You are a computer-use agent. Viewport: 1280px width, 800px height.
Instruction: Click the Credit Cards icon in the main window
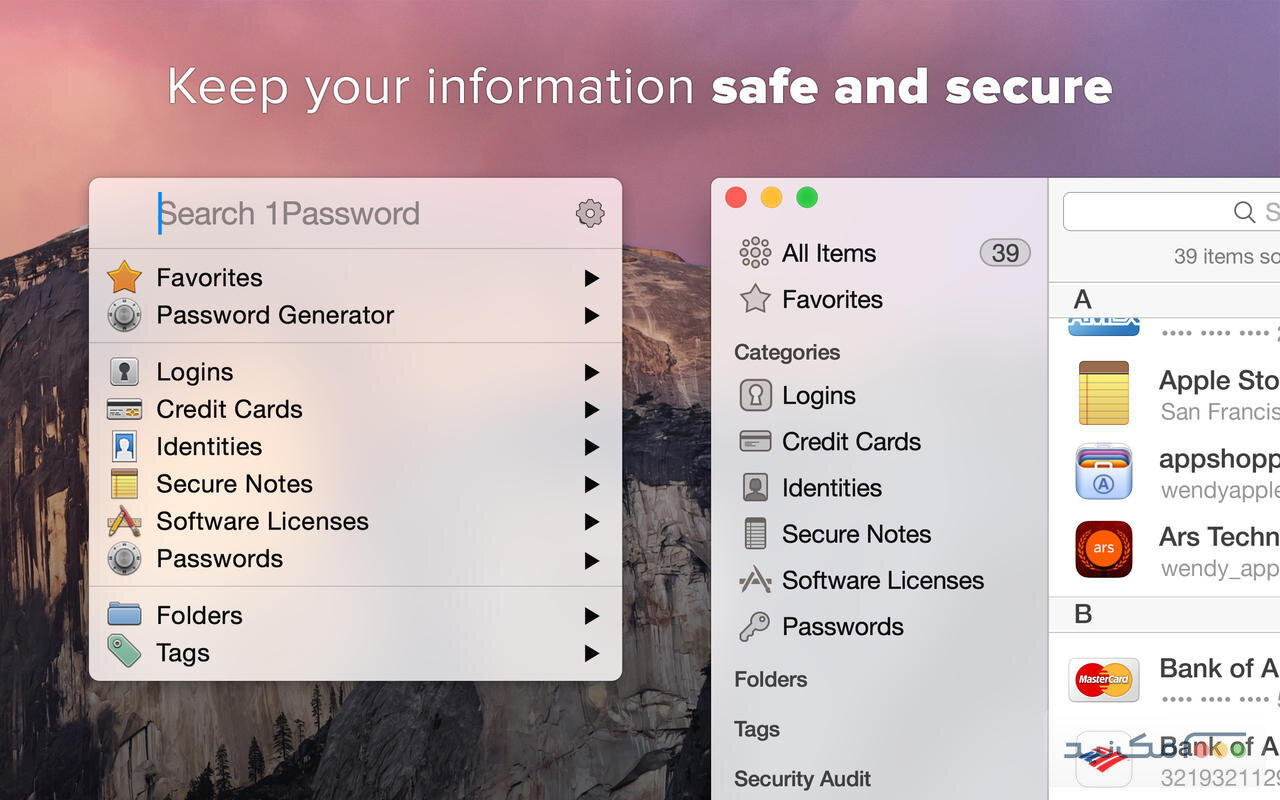(x=755, y=441)
